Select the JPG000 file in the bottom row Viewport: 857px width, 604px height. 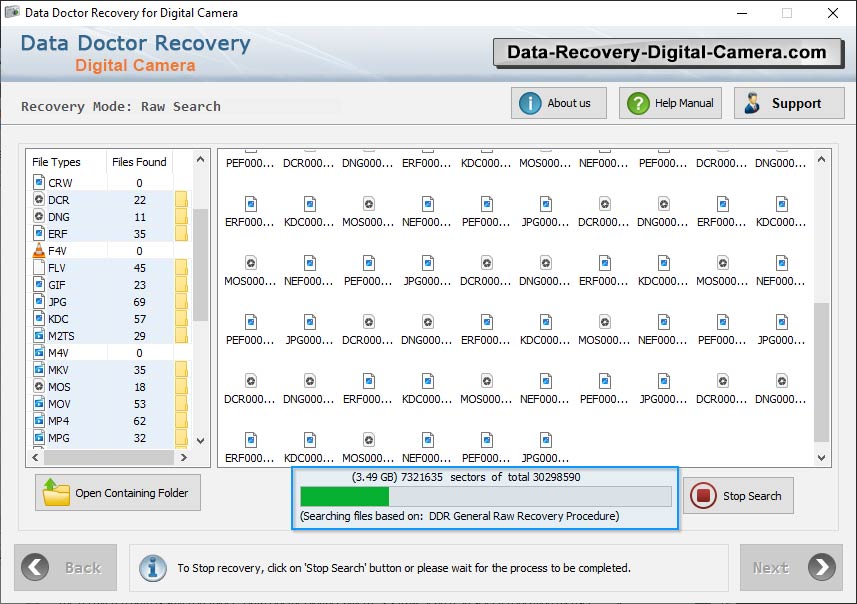coord(545,448)
